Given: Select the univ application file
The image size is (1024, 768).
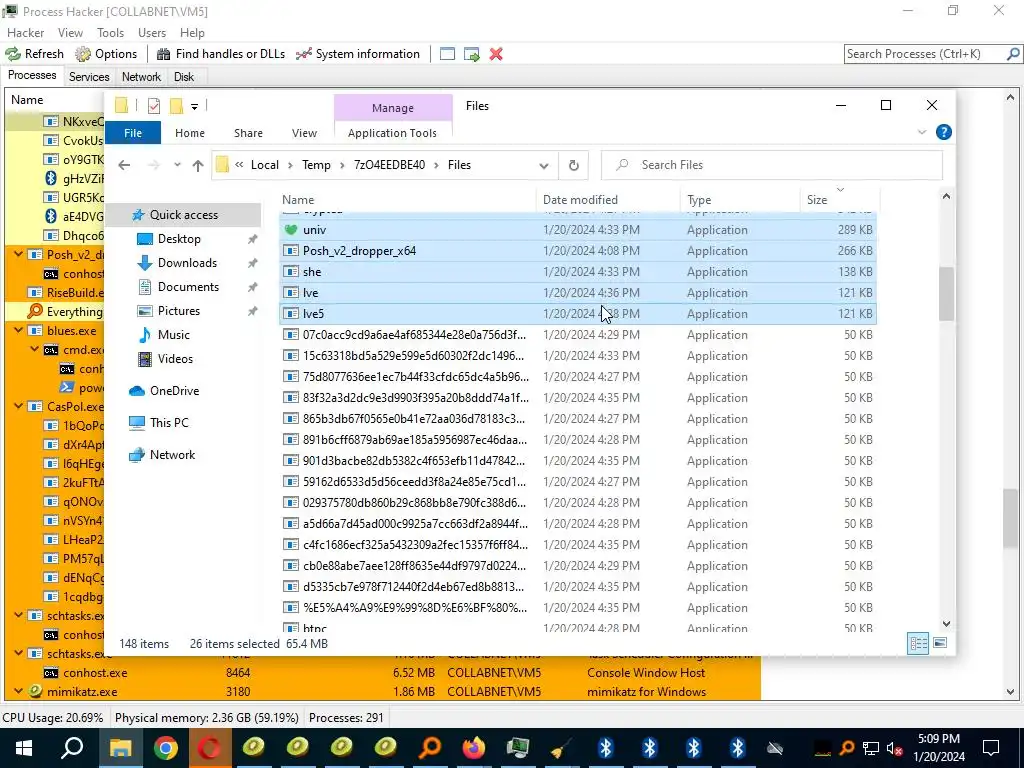Looking at the screenshot, I should 578,230.
